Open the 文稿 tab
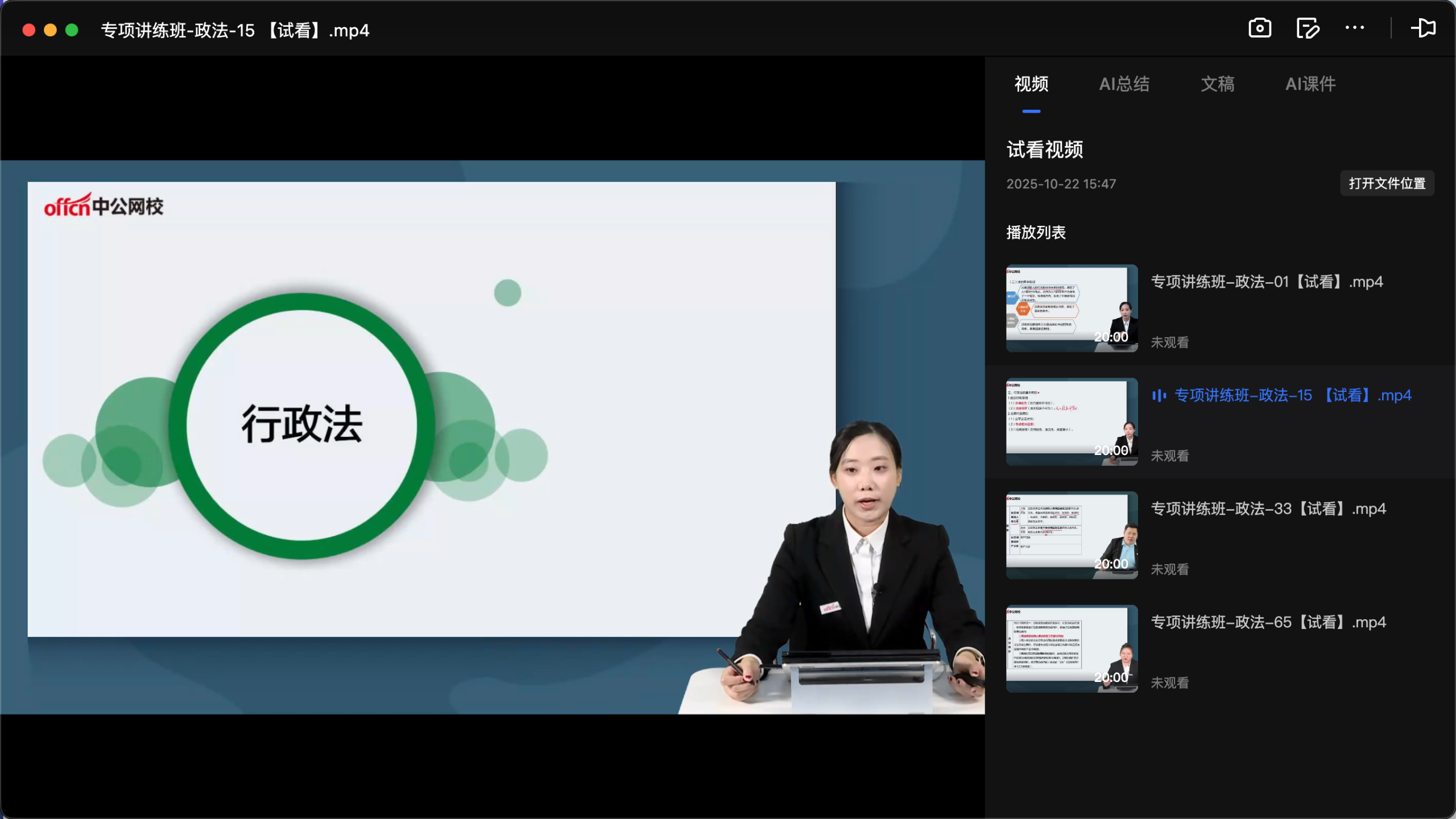The width and height of the screenshot is (1456, 819). [x=1217, y=84]
